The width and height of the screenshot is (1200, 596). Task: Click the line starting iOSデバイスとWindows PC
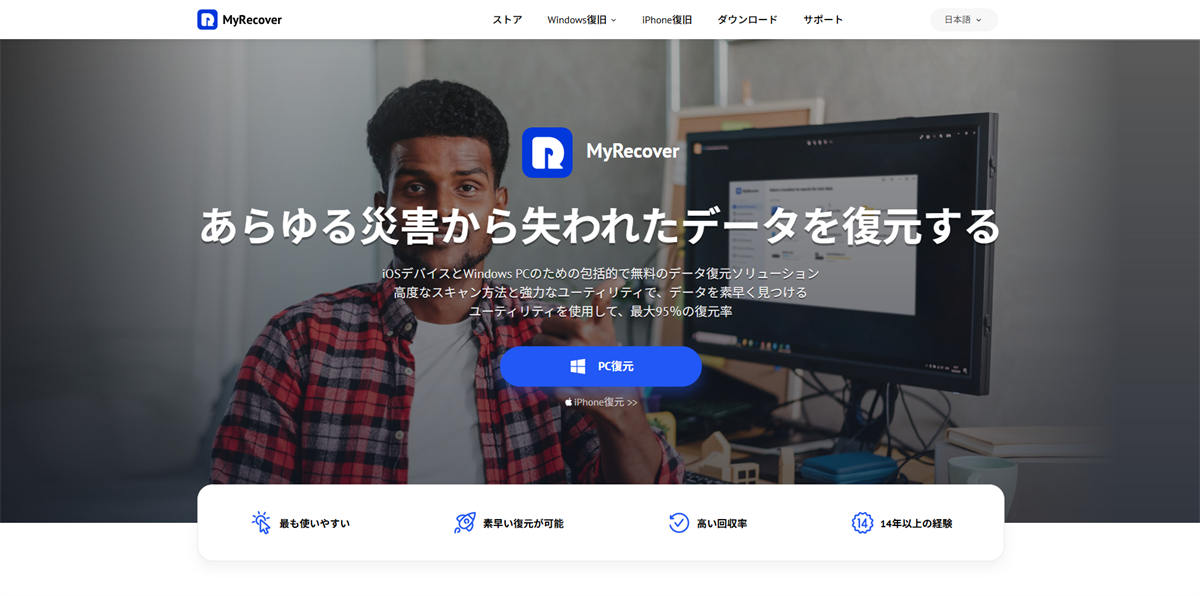pos(601,273)
